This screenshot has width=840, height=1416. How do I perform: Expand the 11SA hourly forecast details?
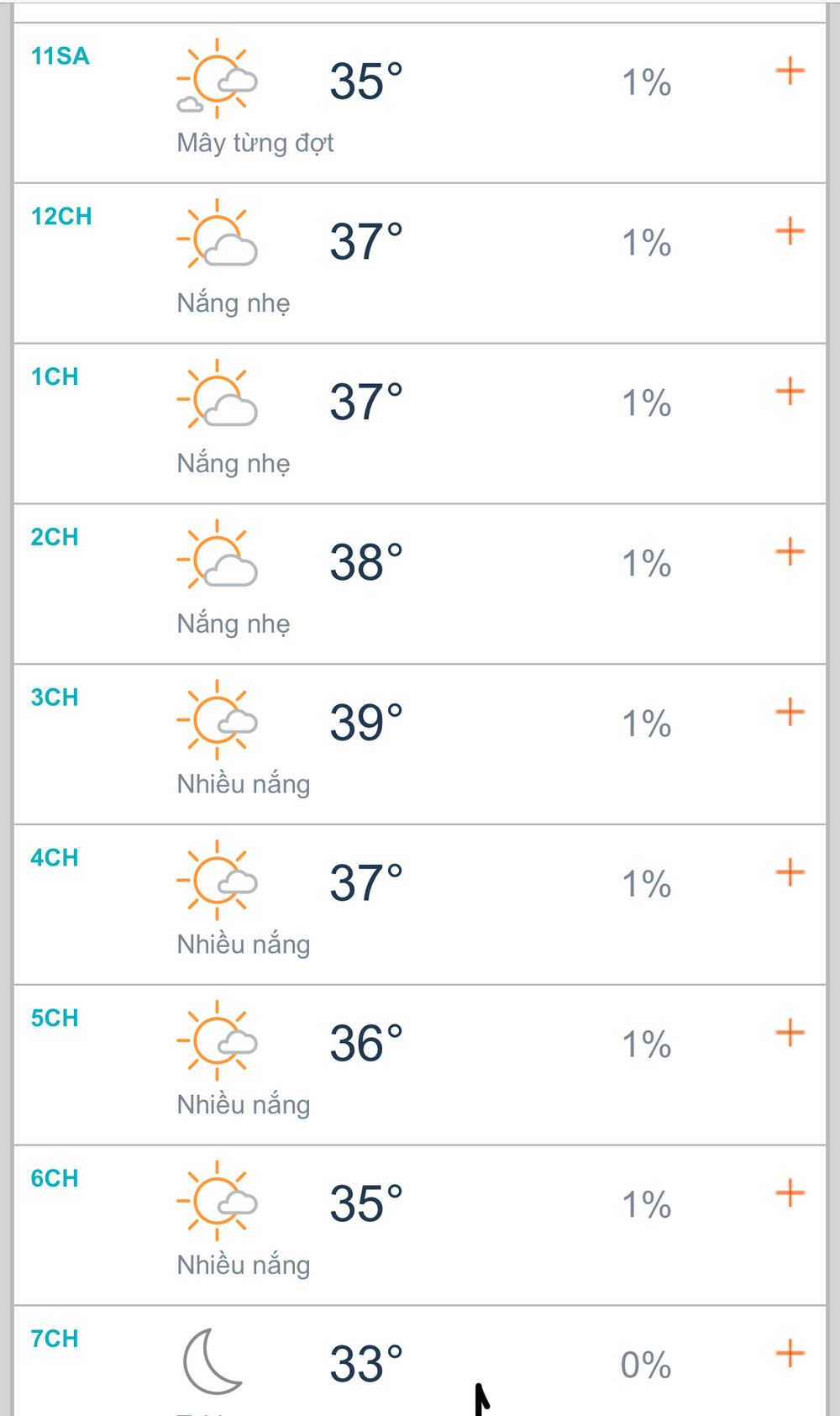pos(790,71)
